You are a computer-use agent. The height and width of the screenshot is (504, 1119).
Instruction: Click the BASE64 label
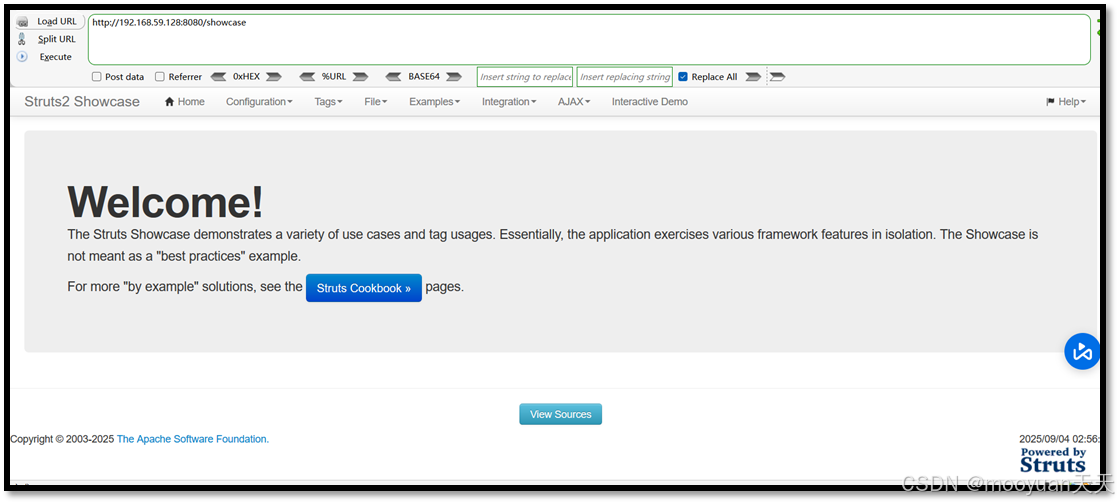(423, 76)
